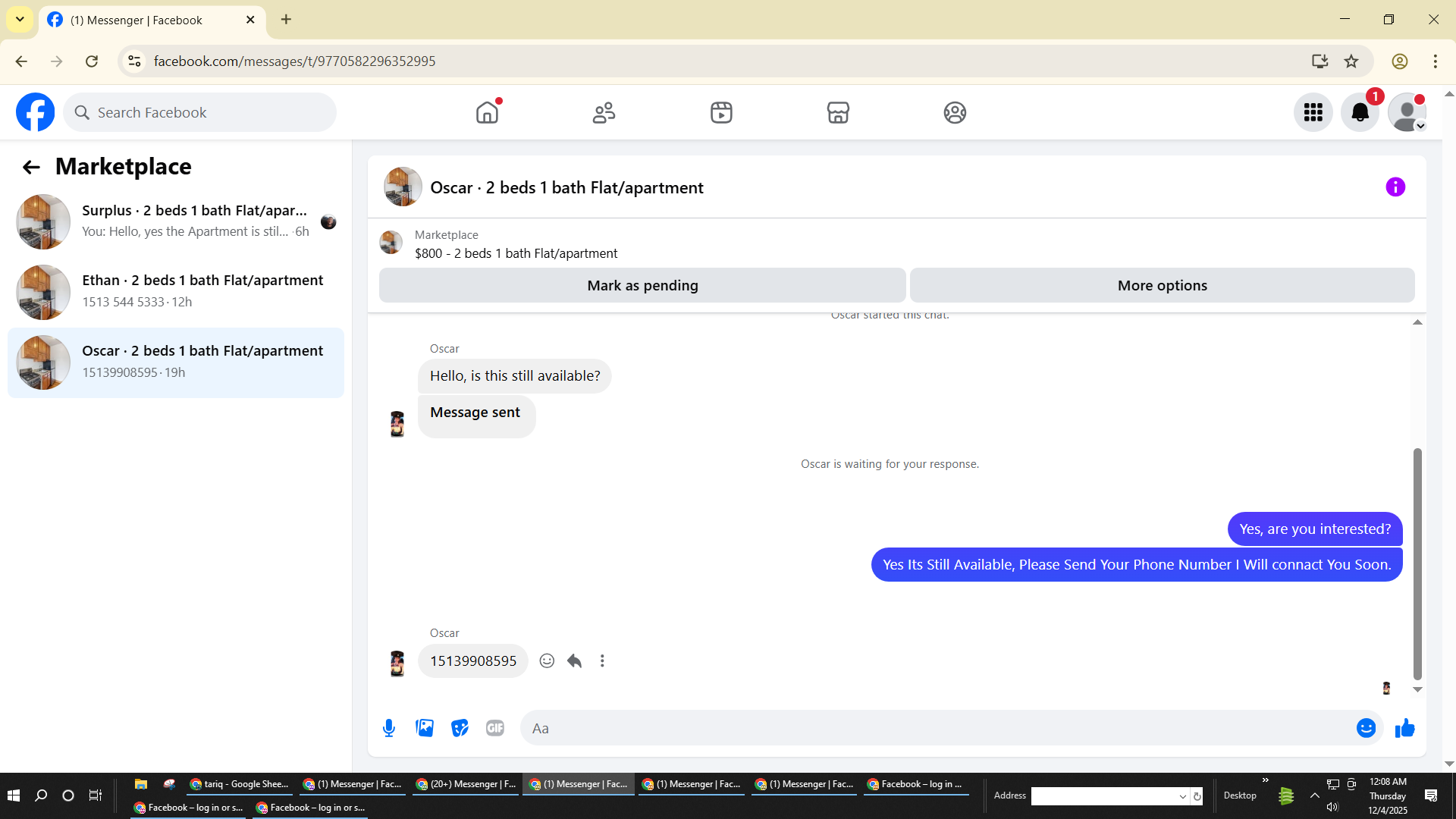Open Friends tab in top navigation
This screenshot has width=1456, height=819.
tap(604, 113)
